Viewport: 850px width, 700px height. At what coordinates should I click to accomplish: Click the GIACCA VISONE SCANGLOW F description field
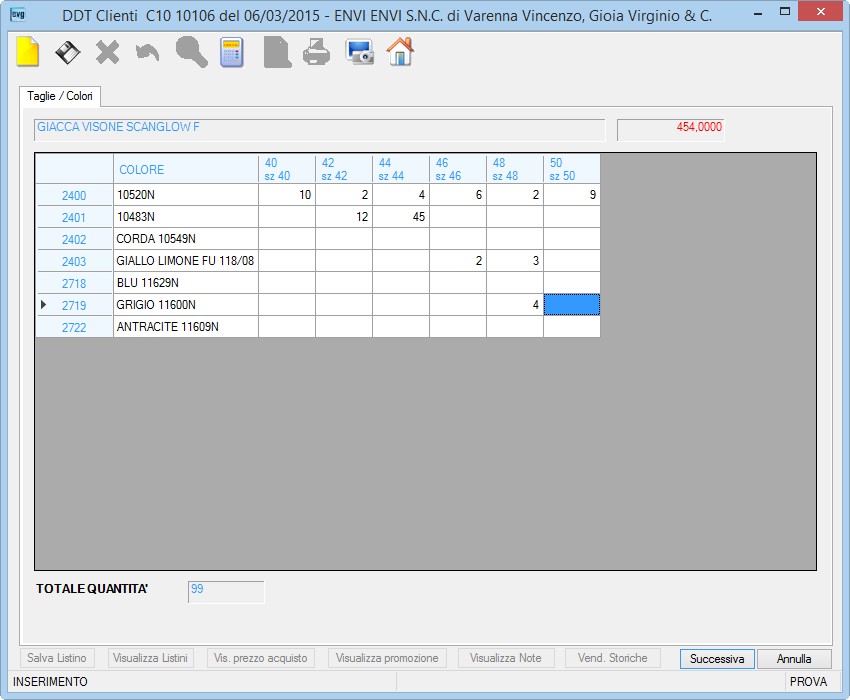pyautogui.click(x=319, y=130)
